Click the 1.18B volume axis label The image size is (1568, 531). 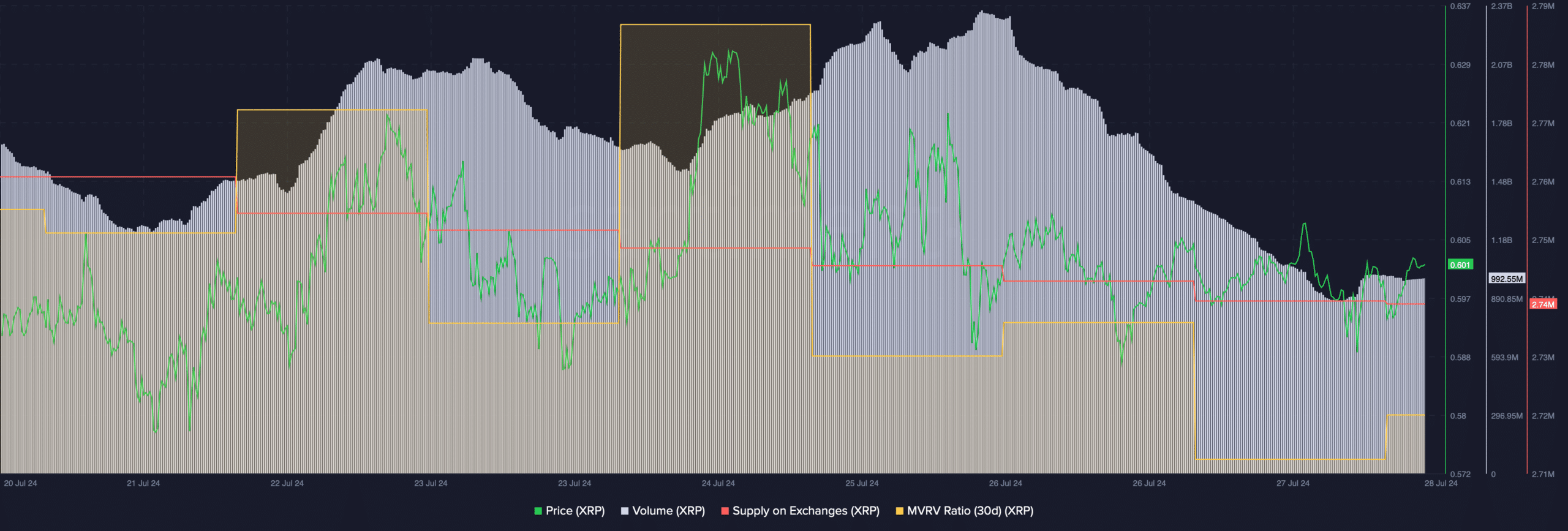tap(1501, 240)
